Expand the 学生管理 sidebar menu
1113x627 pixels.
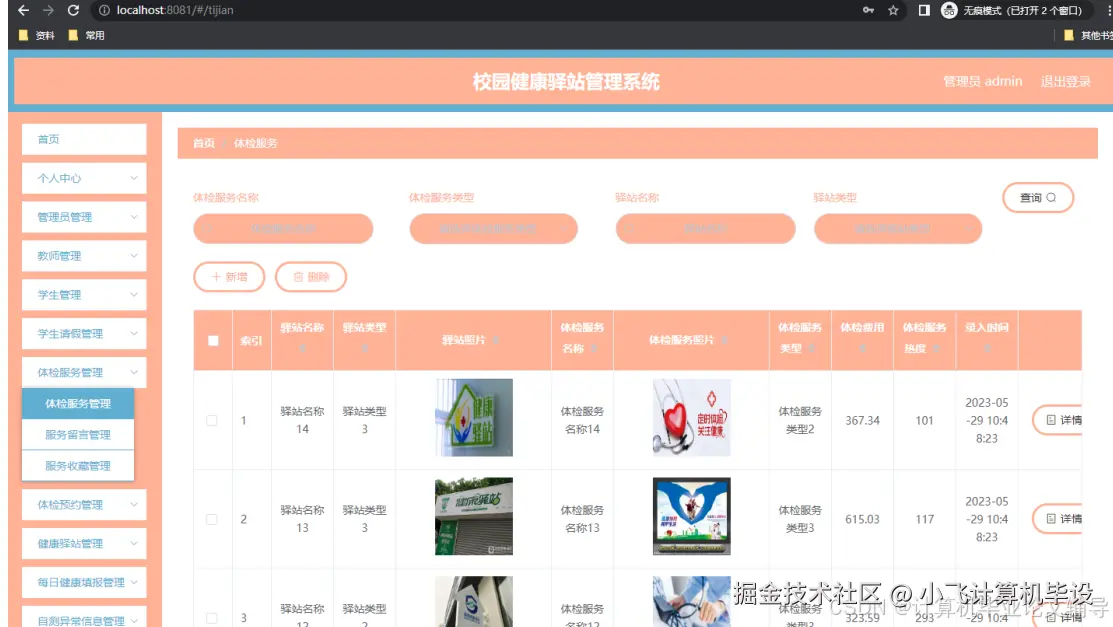click(83, 294)
